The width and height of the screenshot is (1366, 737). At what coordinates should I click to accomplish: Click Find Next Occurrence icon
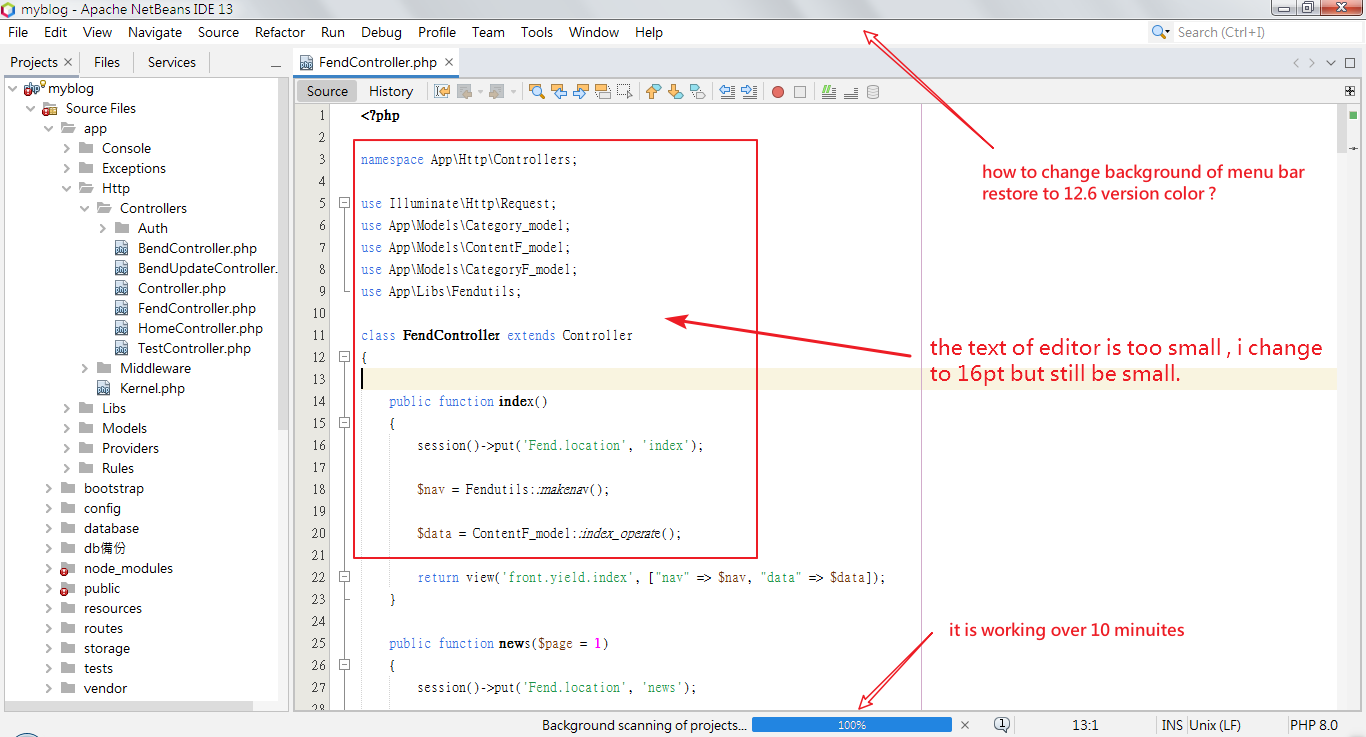tap(581, 91)
